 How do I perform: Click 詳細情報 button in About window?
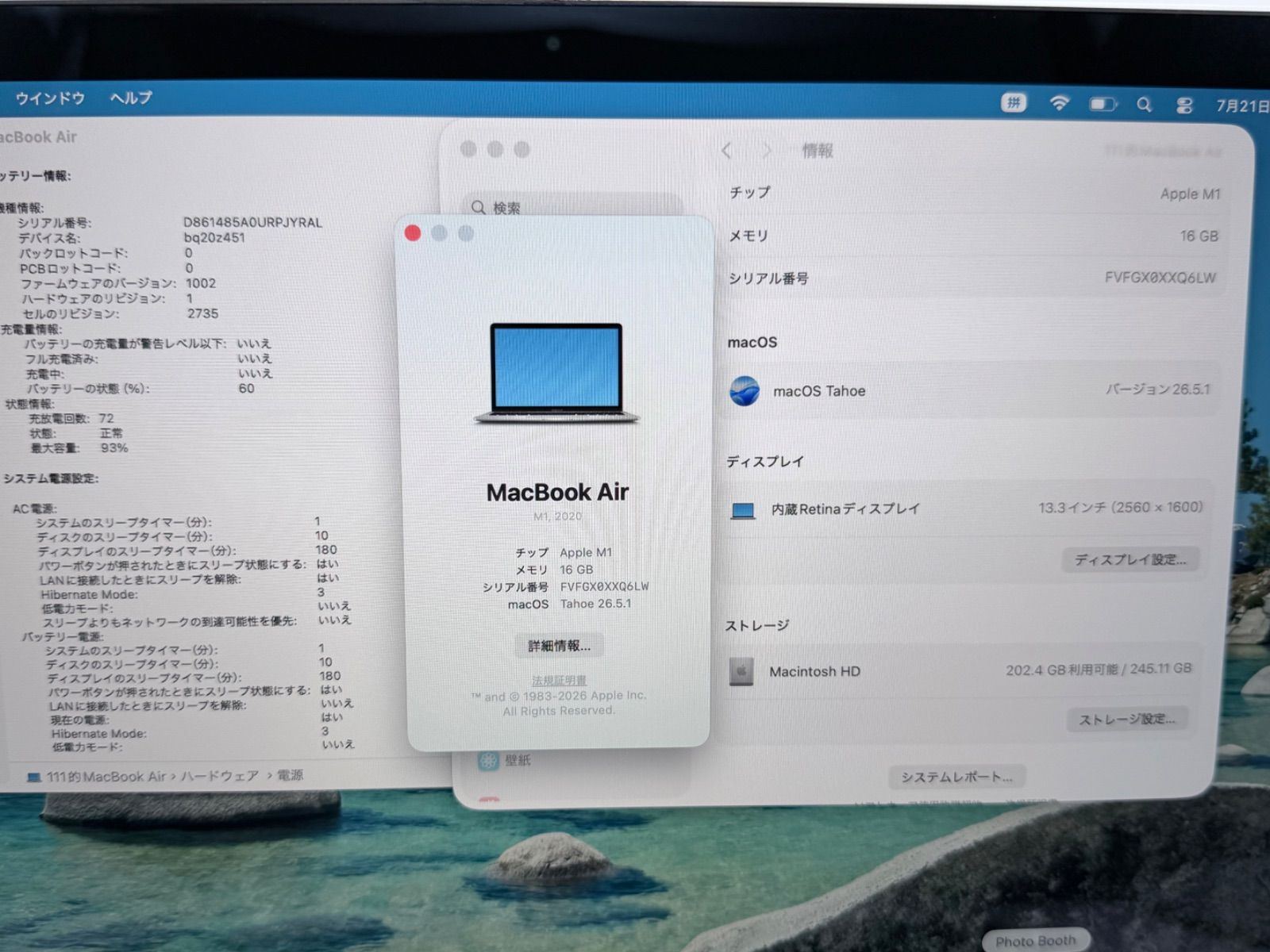tap(559, 646)
